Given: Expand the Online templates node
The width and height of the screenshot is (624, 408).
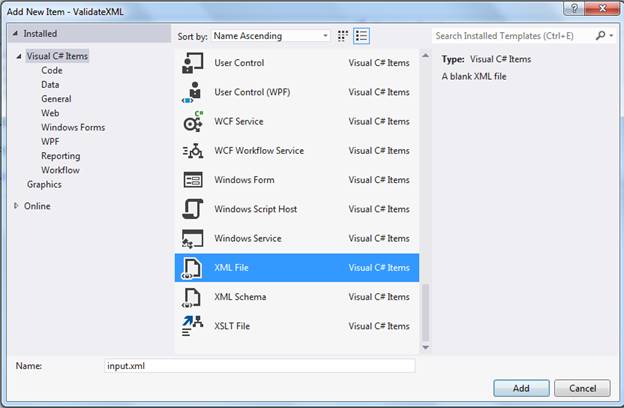Looking at the screenshot, I should tap(16, 206).
